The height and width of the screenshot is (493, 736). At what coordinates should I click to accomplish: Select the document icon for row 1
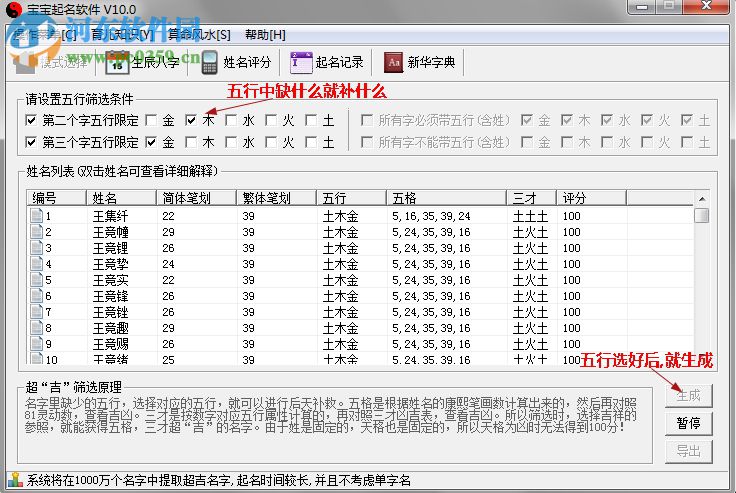point(36,216)
